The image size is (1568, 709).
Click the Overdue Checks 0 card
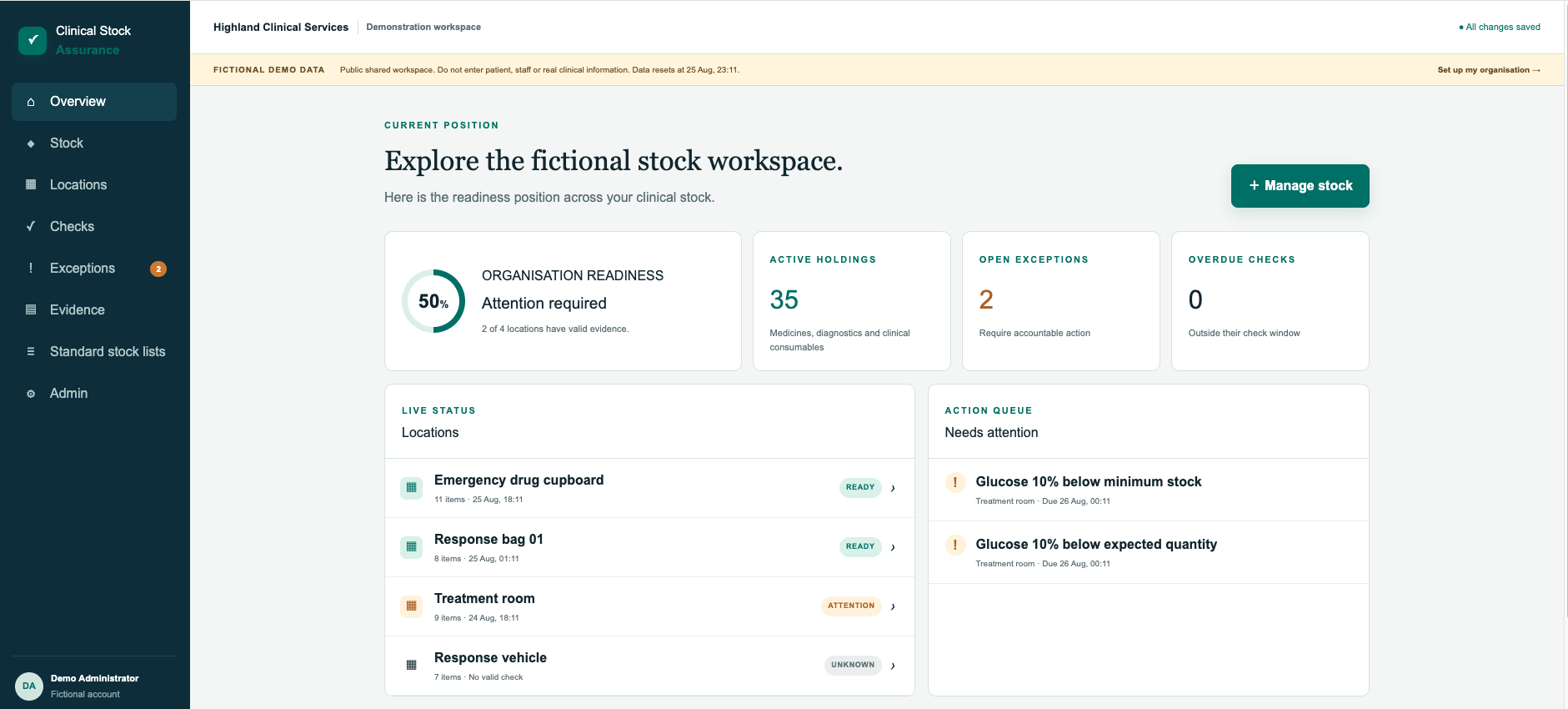(1270, 301)
